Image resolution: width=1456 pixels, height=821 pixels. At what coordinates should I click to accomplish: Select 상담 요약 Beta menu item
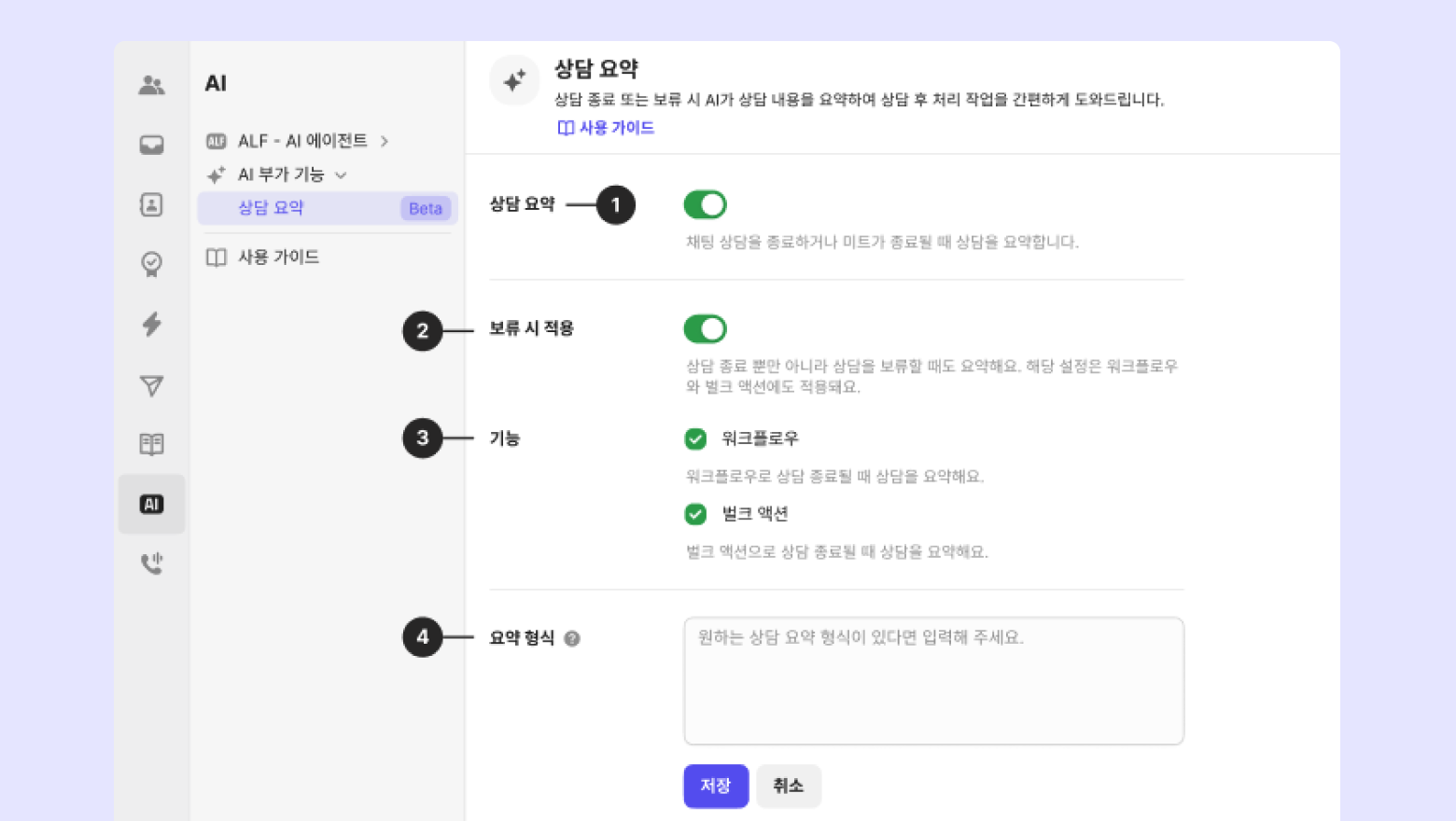(327, 208)
